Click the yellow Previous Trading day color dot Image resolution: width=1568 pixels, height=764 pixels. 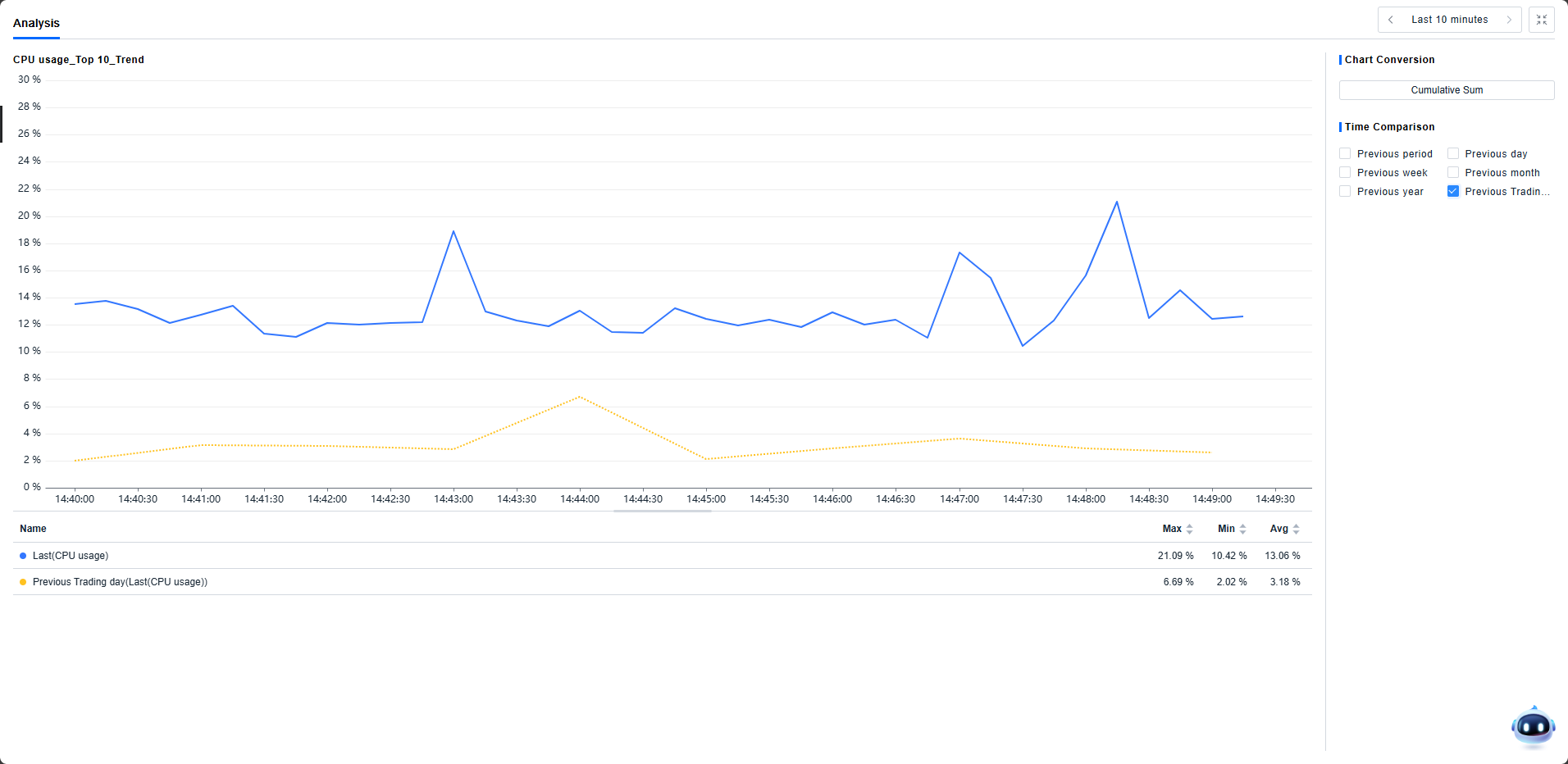pyautogui.click(x=23, y=582)
